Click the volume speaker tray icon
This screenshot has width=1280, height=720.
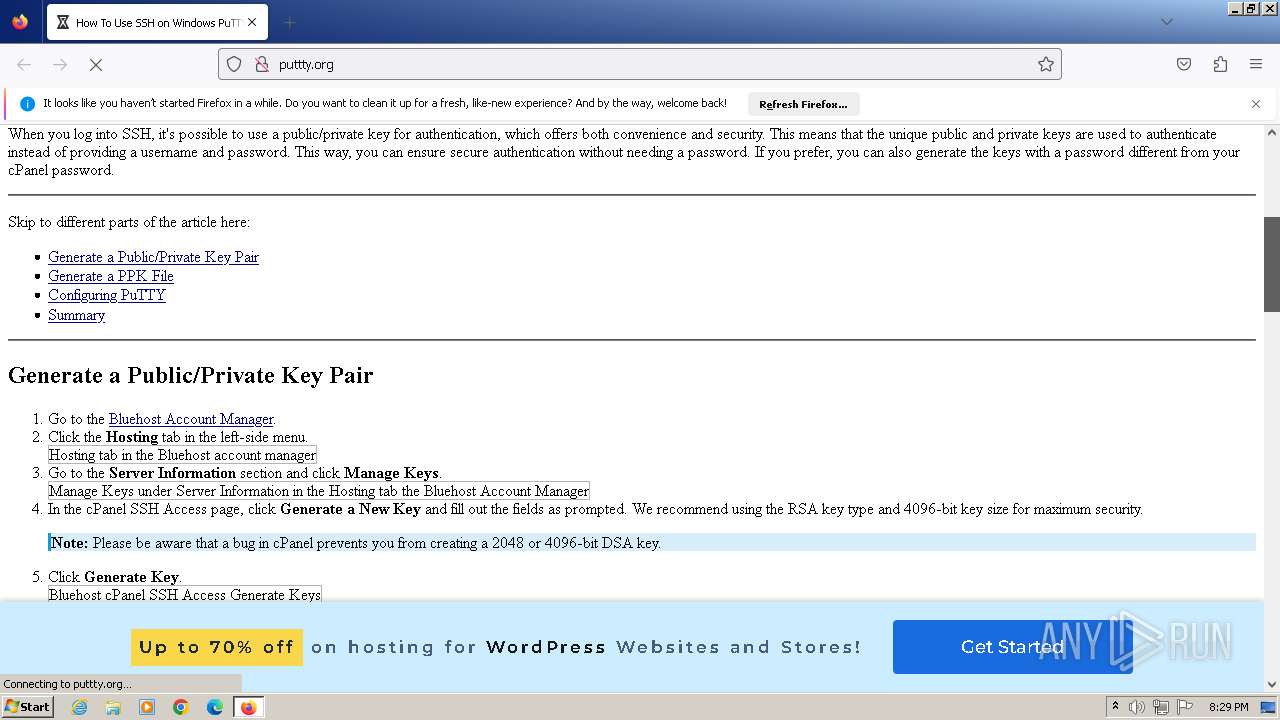1137,707
